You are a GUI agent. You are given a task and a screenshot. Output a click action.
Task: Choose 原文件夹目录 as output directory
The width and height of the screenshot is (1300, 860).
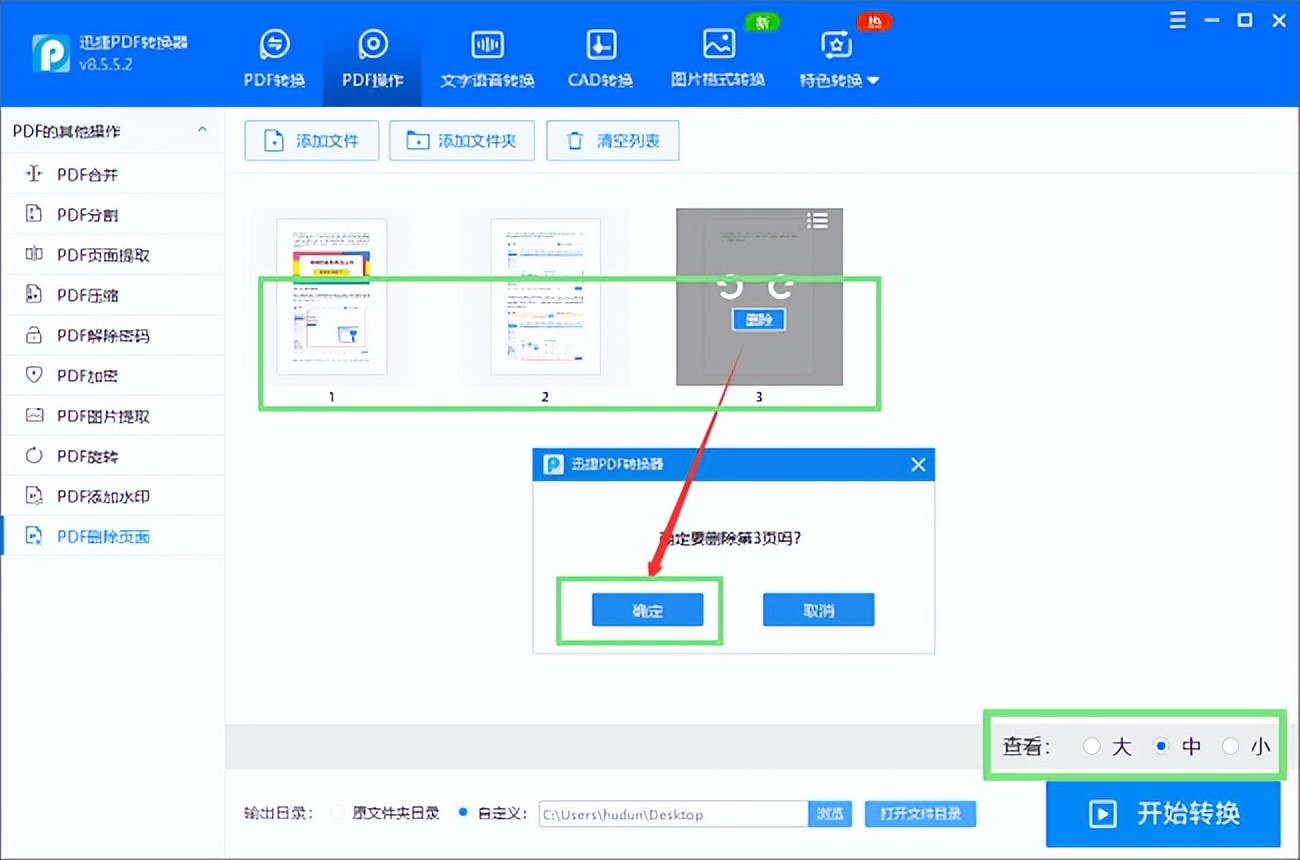coord(338,813)
